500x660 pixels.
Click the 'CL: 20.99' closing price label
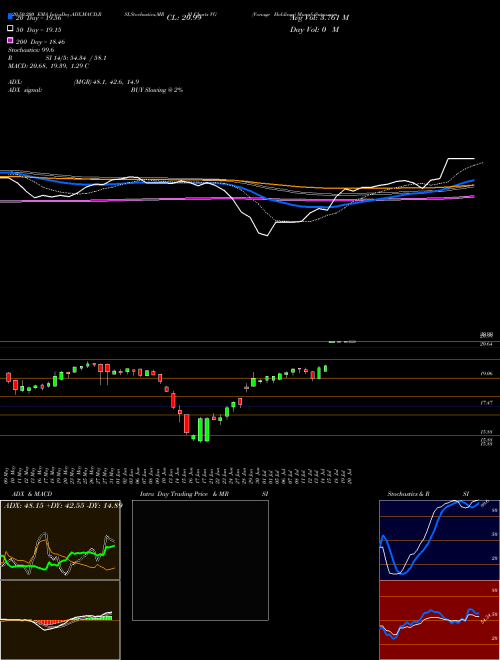tap(184, 18)
